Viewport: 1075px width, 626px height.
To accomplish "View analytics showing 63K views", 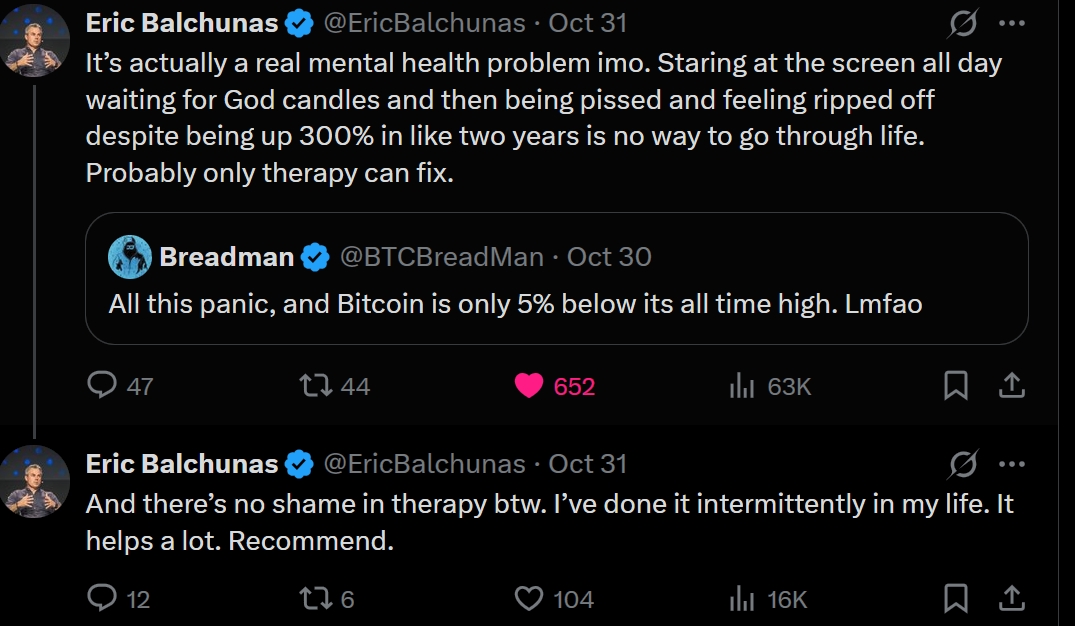I will click(741, 385).
